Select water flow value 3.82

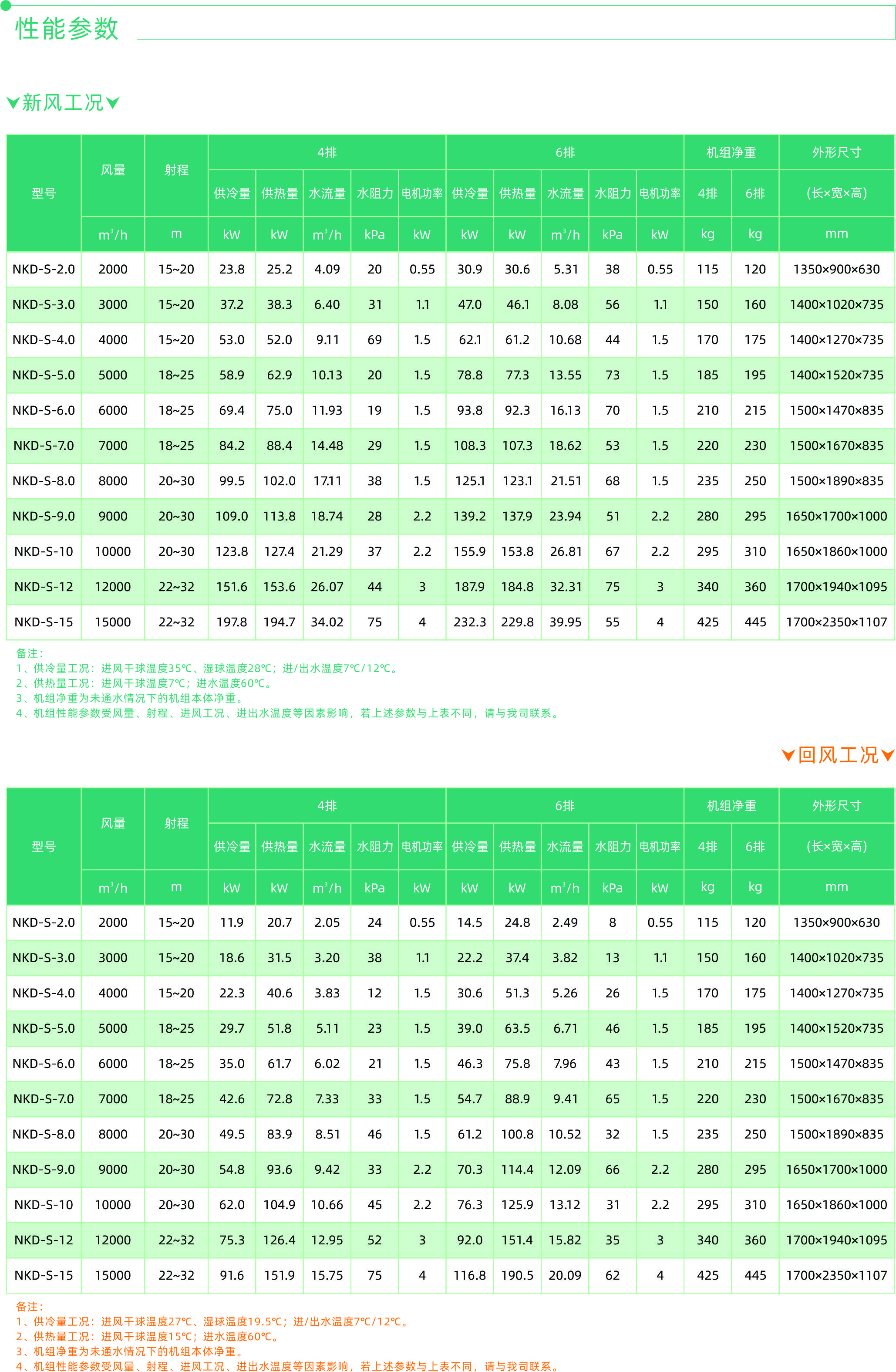click(565, 957)
